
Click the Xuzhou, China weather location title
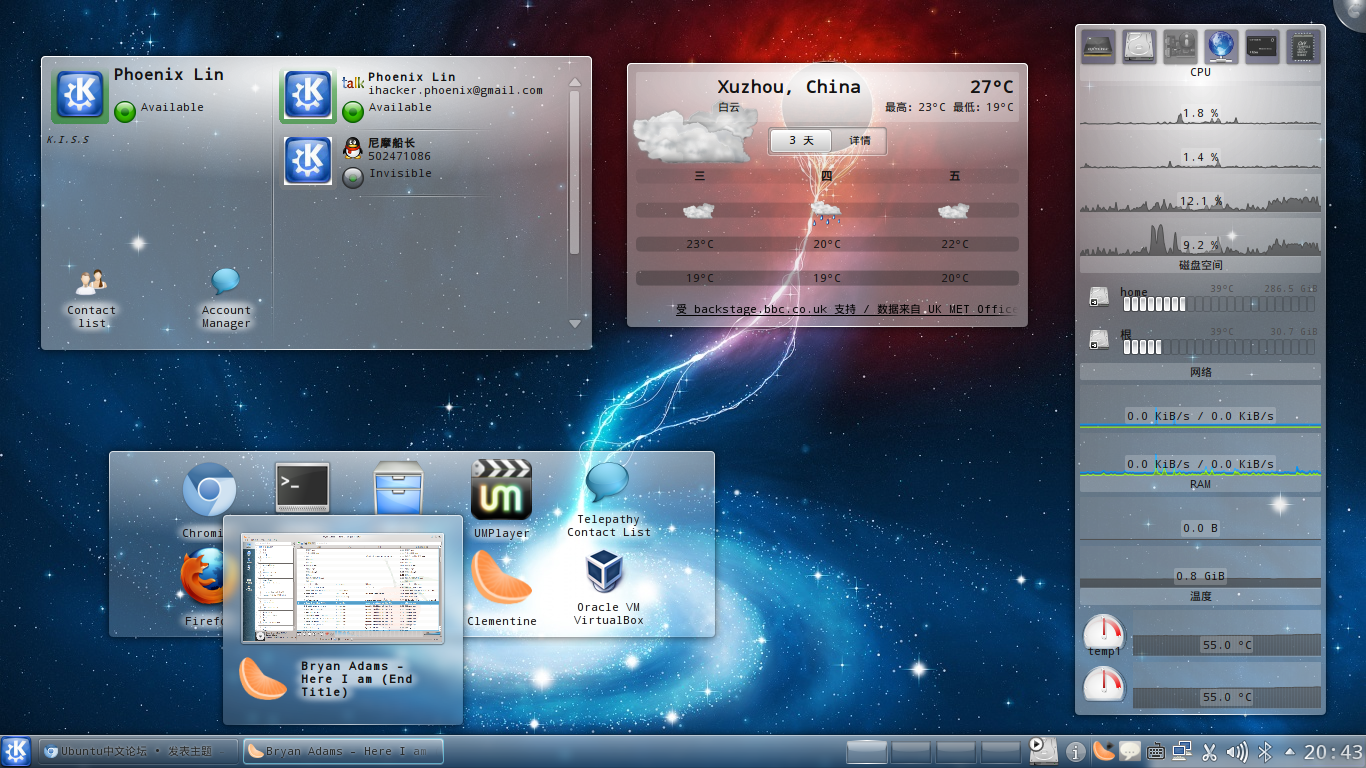pos(789,87)
